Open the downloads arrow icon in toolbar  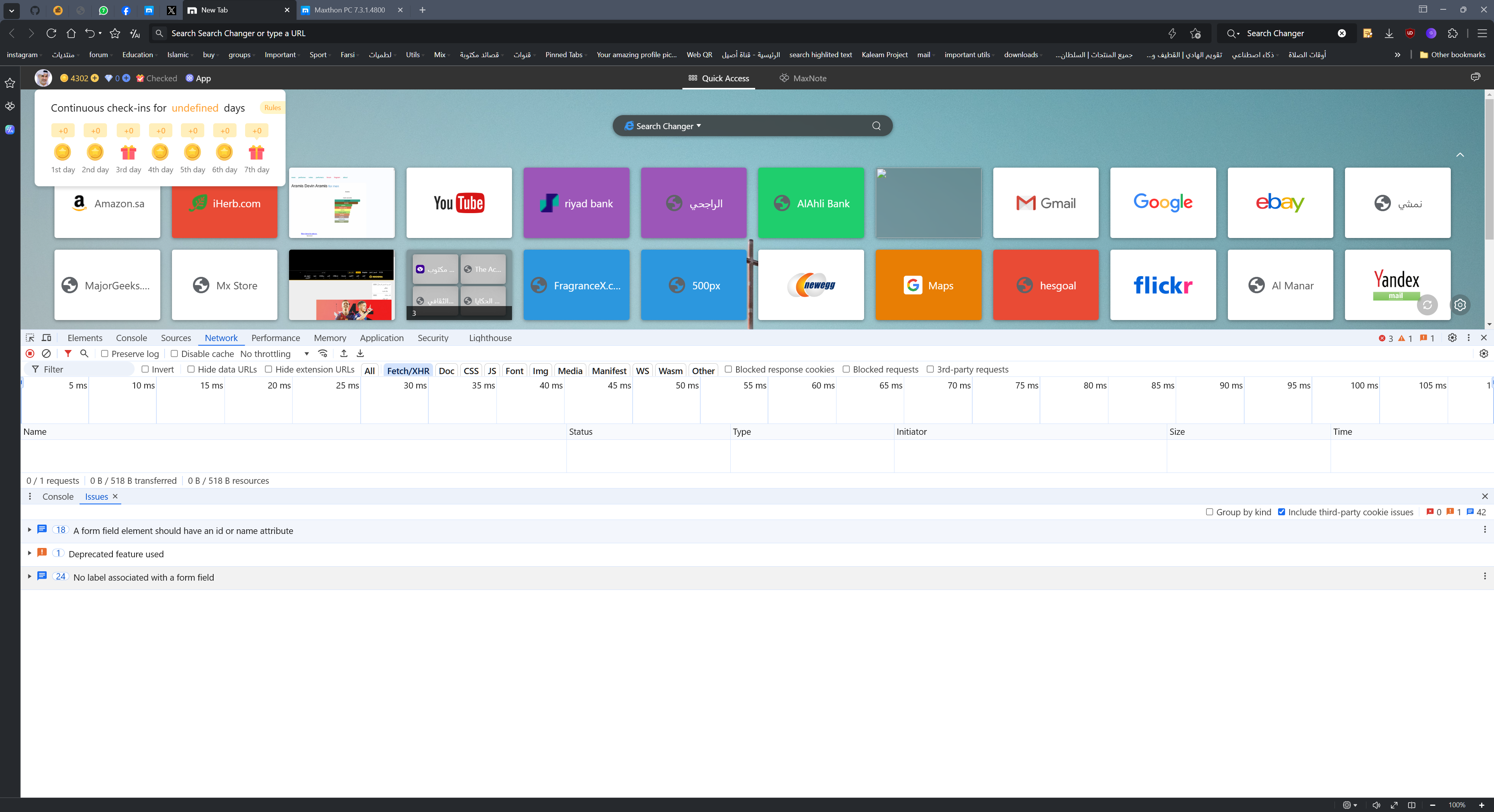click(x=1389, y=33)
